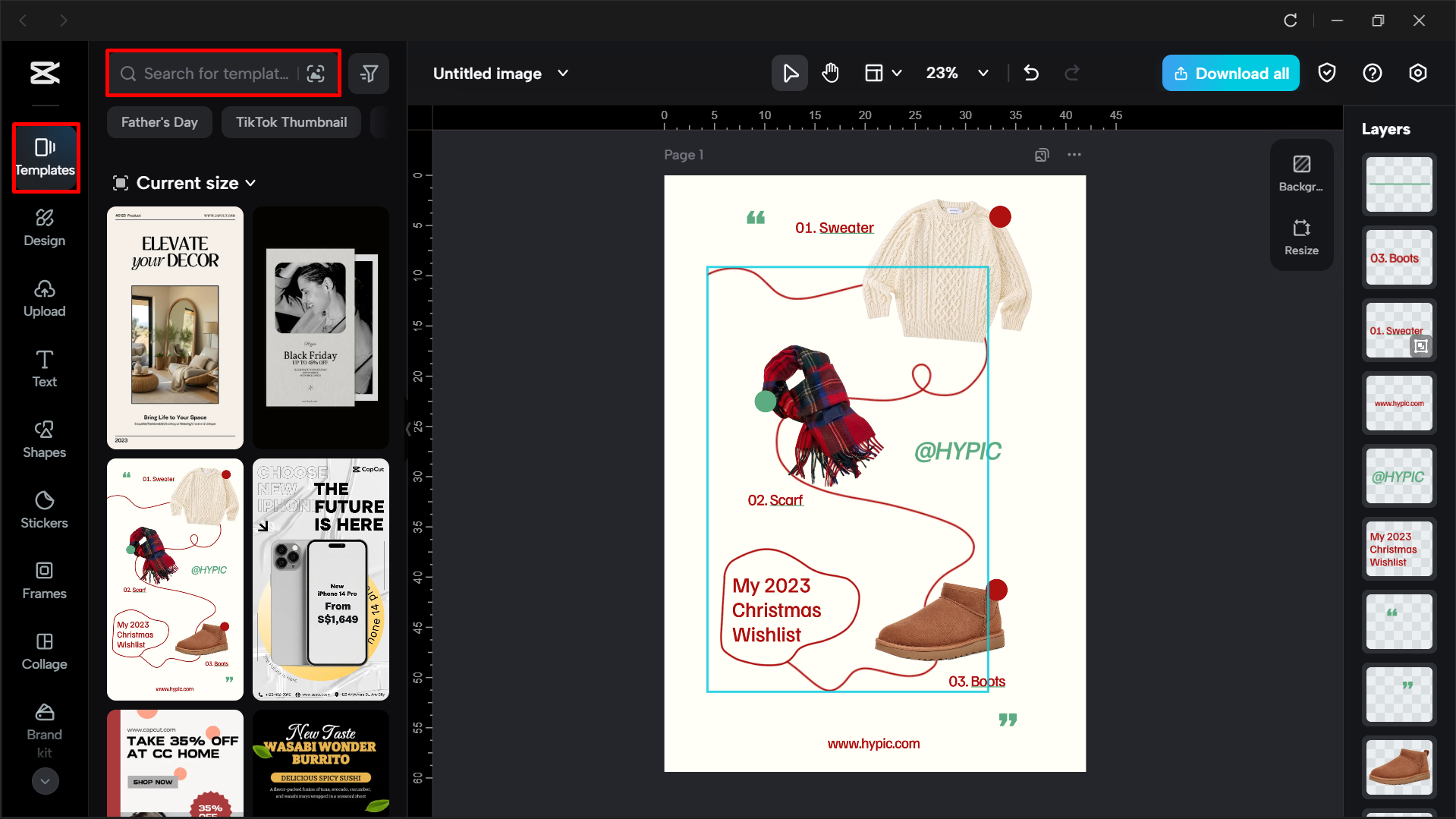Image resolution: width=1456 pixels, height=819 pixels.
Task: Click the help question mark icon
Action: click(x=1373, y=74)
